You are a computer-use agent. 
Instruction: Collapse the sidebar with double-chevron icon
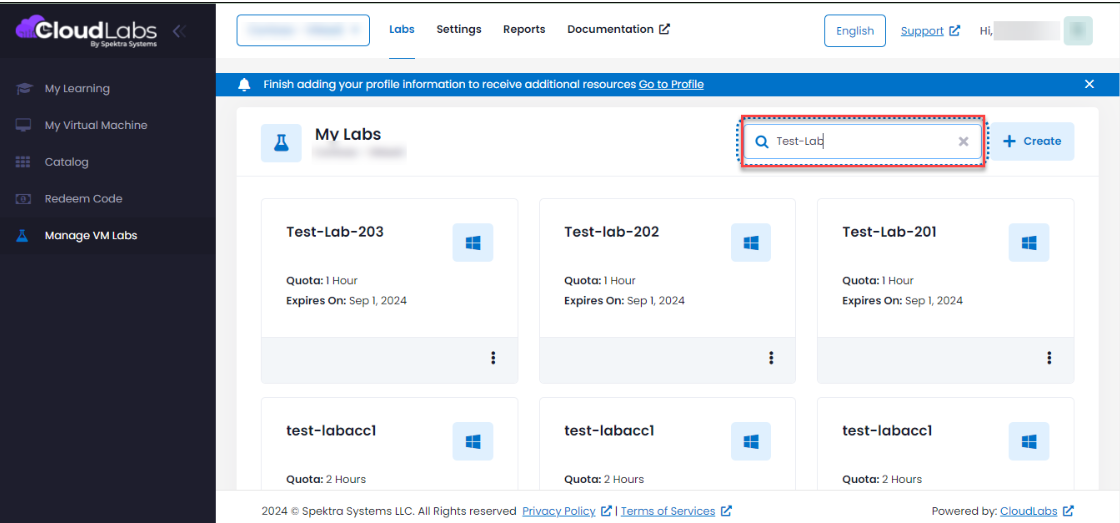pyautogui.click(x=179, y=31)
